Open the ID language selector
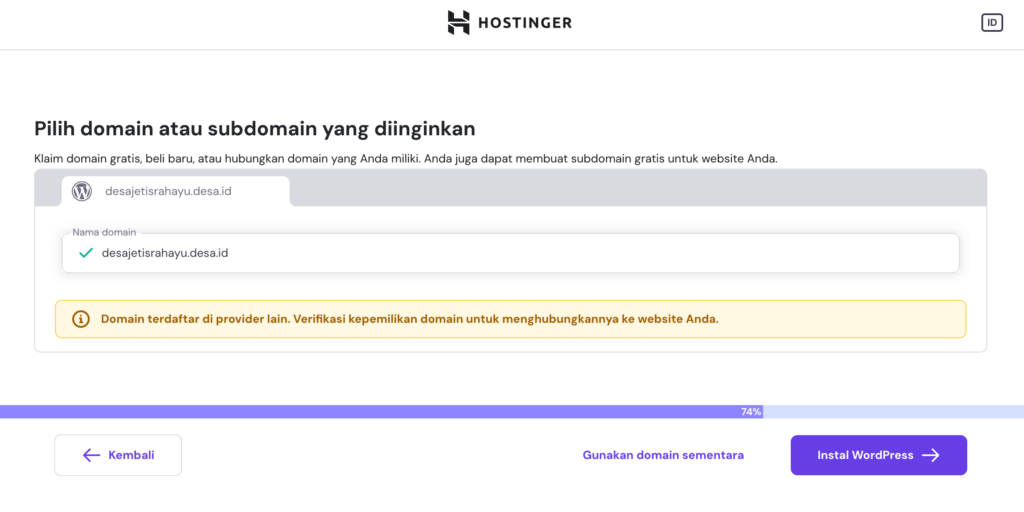Viewport: 1024px width, 512px height. point(992,22)
